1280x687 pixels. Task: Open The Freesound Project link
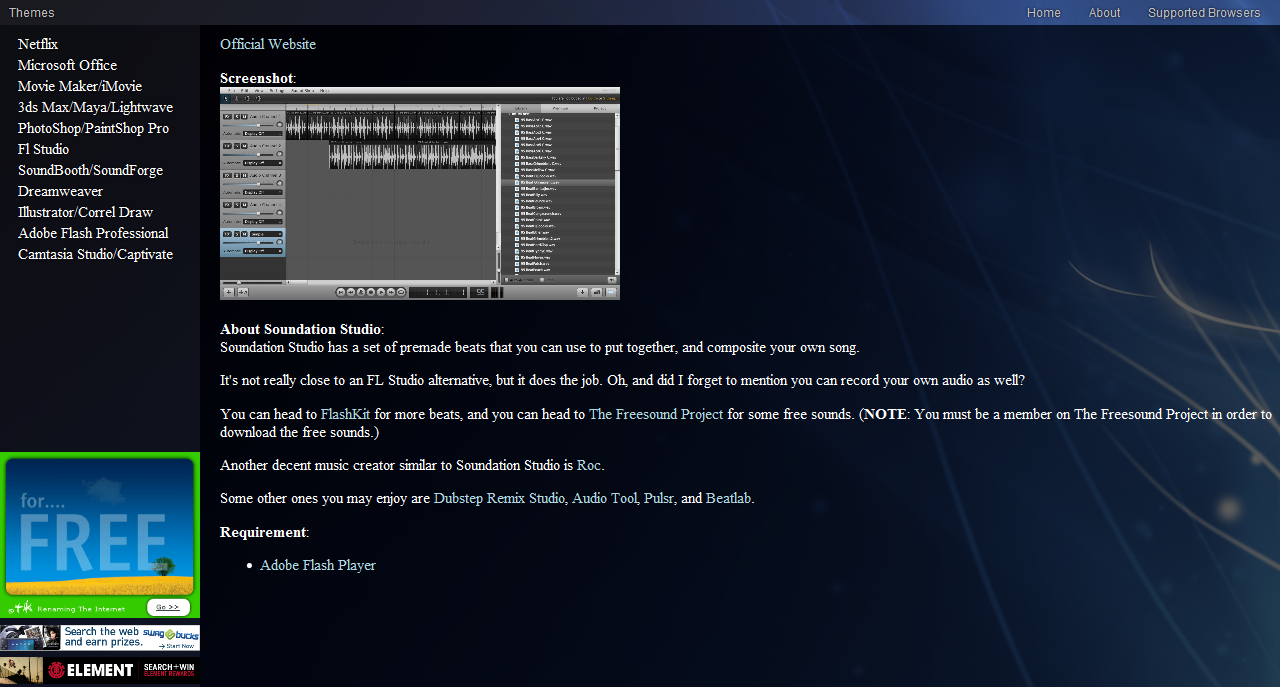tap(656, 414)
